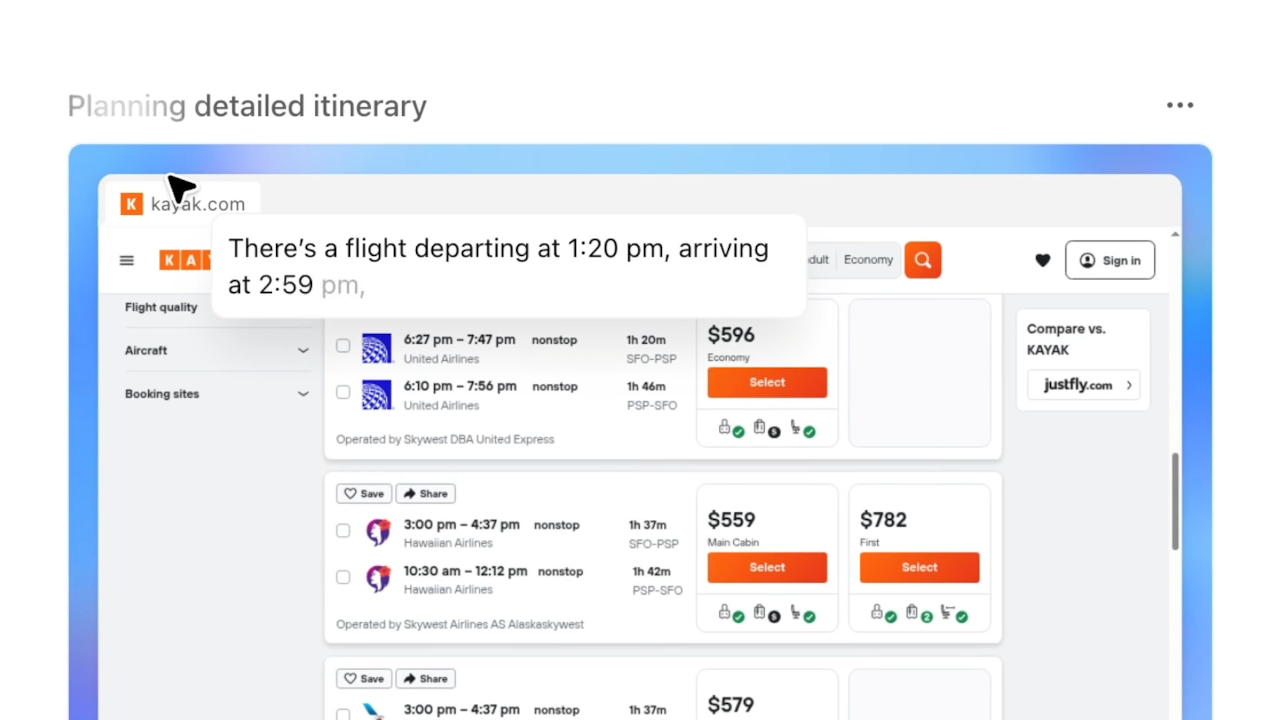Check the 10:30 am Hawaiian return checkbox
This screenshot has width=1280, height=720.
(x=343, y=577)
